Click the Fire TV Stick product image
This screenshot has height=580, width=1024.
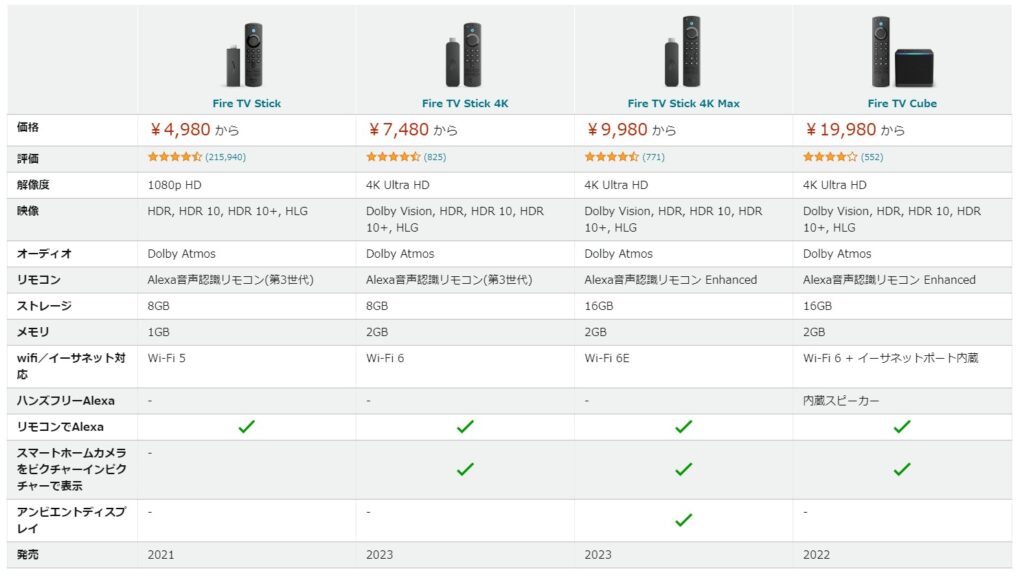pos(246,55)
